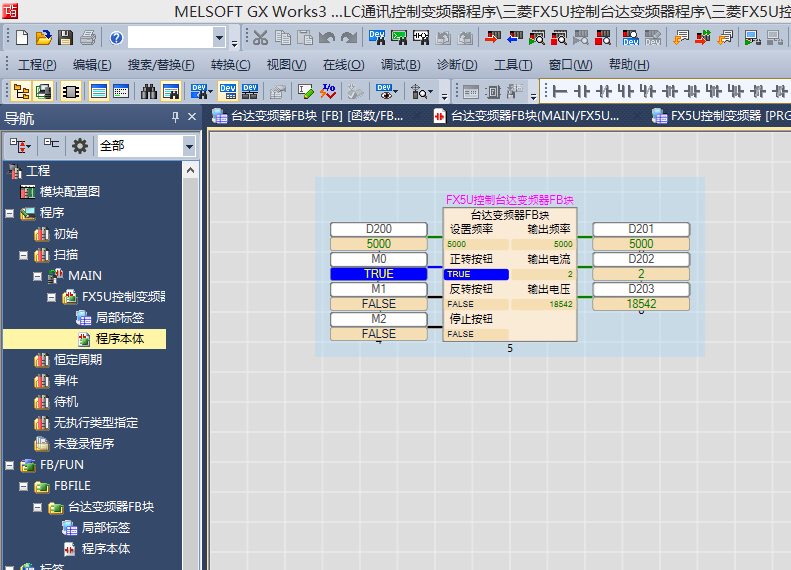Click the I/O check icon
The height and width of the screenshot is (570, 791).
[x=328, y=91]
